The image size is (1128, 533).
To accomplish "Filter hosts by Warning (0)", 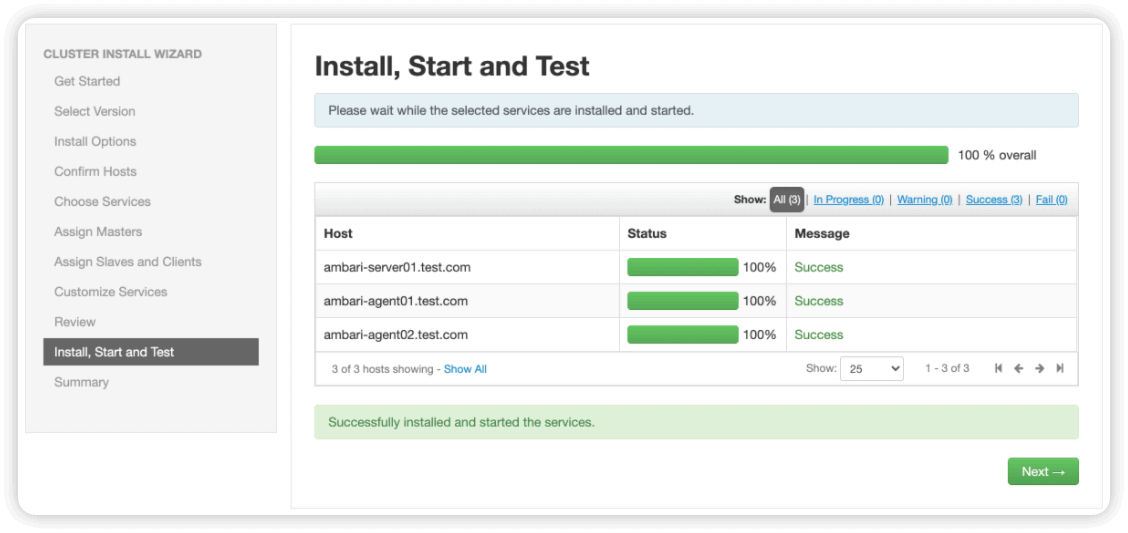I will point(924,200).
